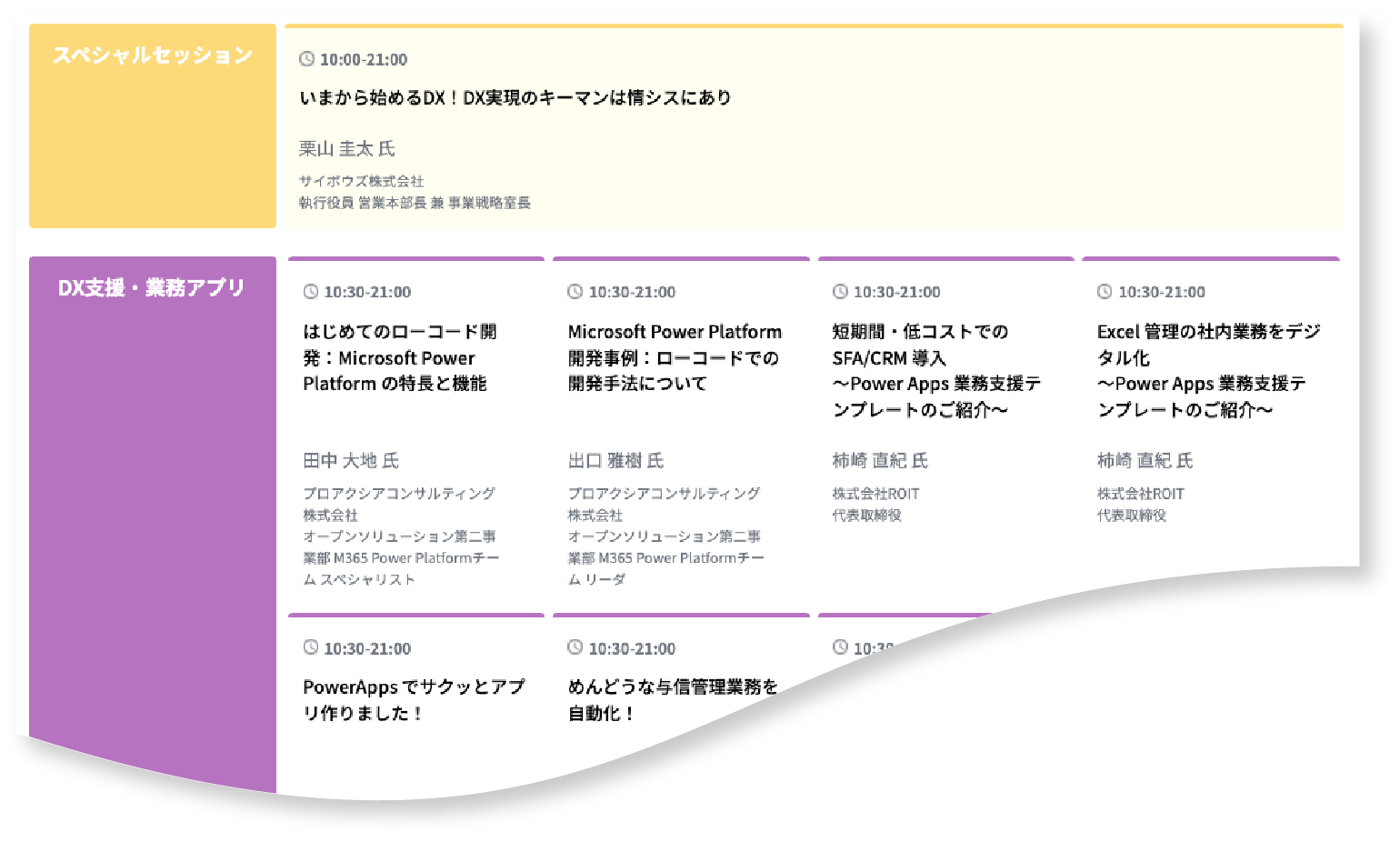The image size is (1400, 842).
Task: Click clock icon in PowerApps でサクッと card
Action: (311, 648)
